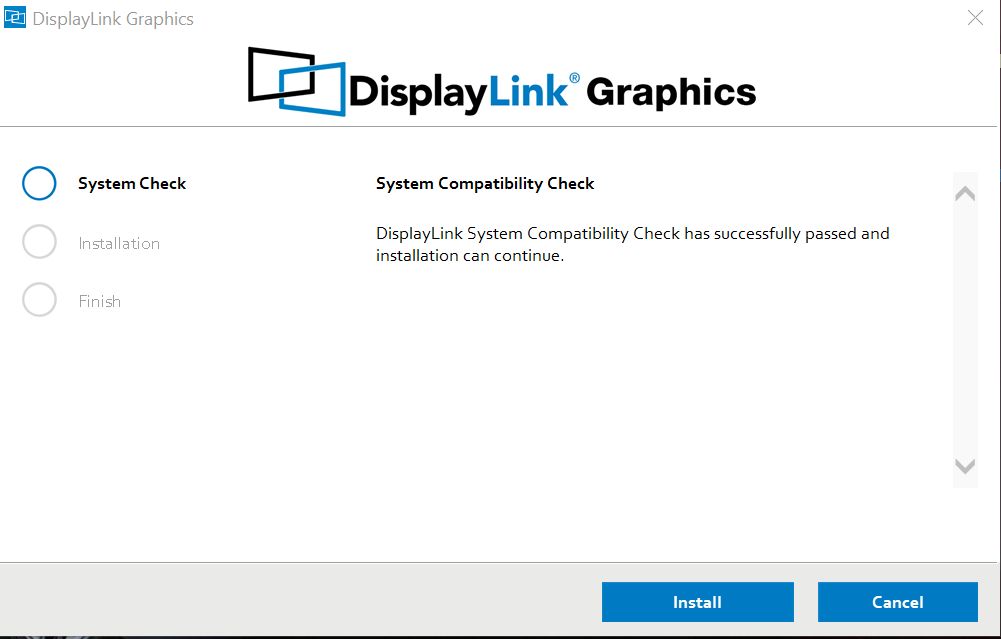
Task: Cancel the DisplayLink installation
Action: [x=898, y=601]
